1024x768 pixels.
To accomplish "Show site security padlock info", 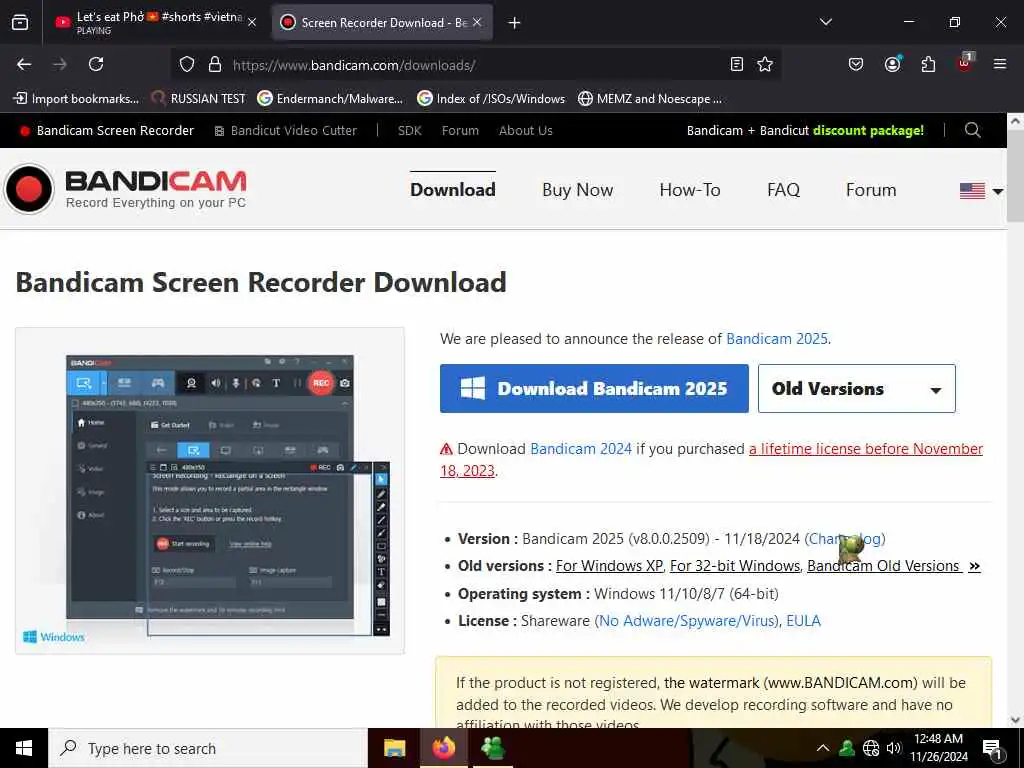I will tap(214, 65).
